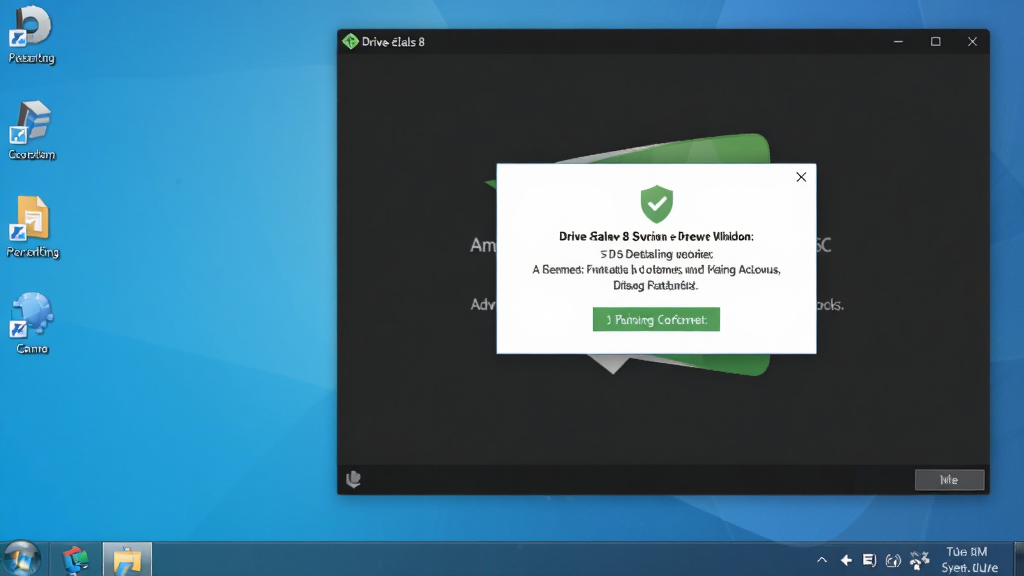Open the action center tray icon
Viewport: 1024px width, 576px height.
point(869,560)
